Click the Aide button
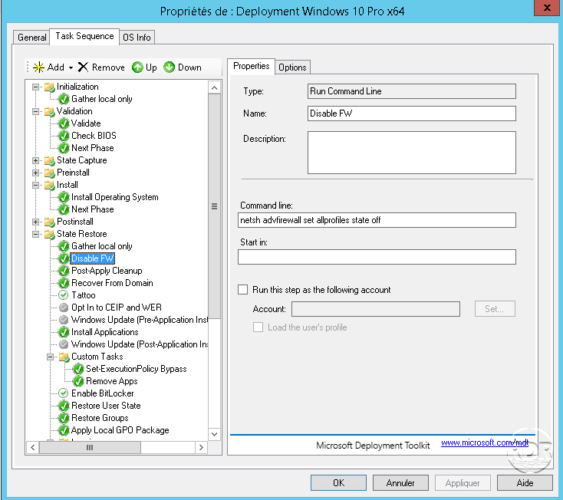563x500 pixels. click(525, 483)
